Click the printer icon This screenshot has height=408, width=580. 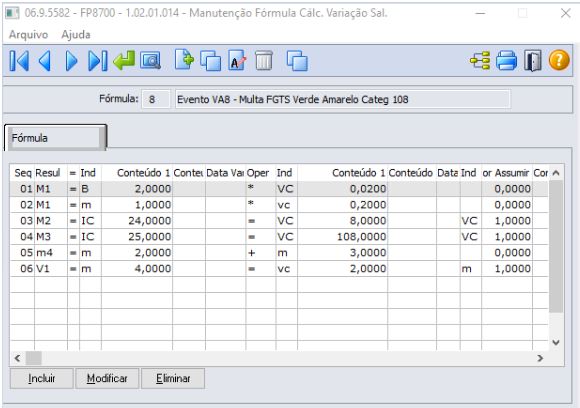click(506, 60)
